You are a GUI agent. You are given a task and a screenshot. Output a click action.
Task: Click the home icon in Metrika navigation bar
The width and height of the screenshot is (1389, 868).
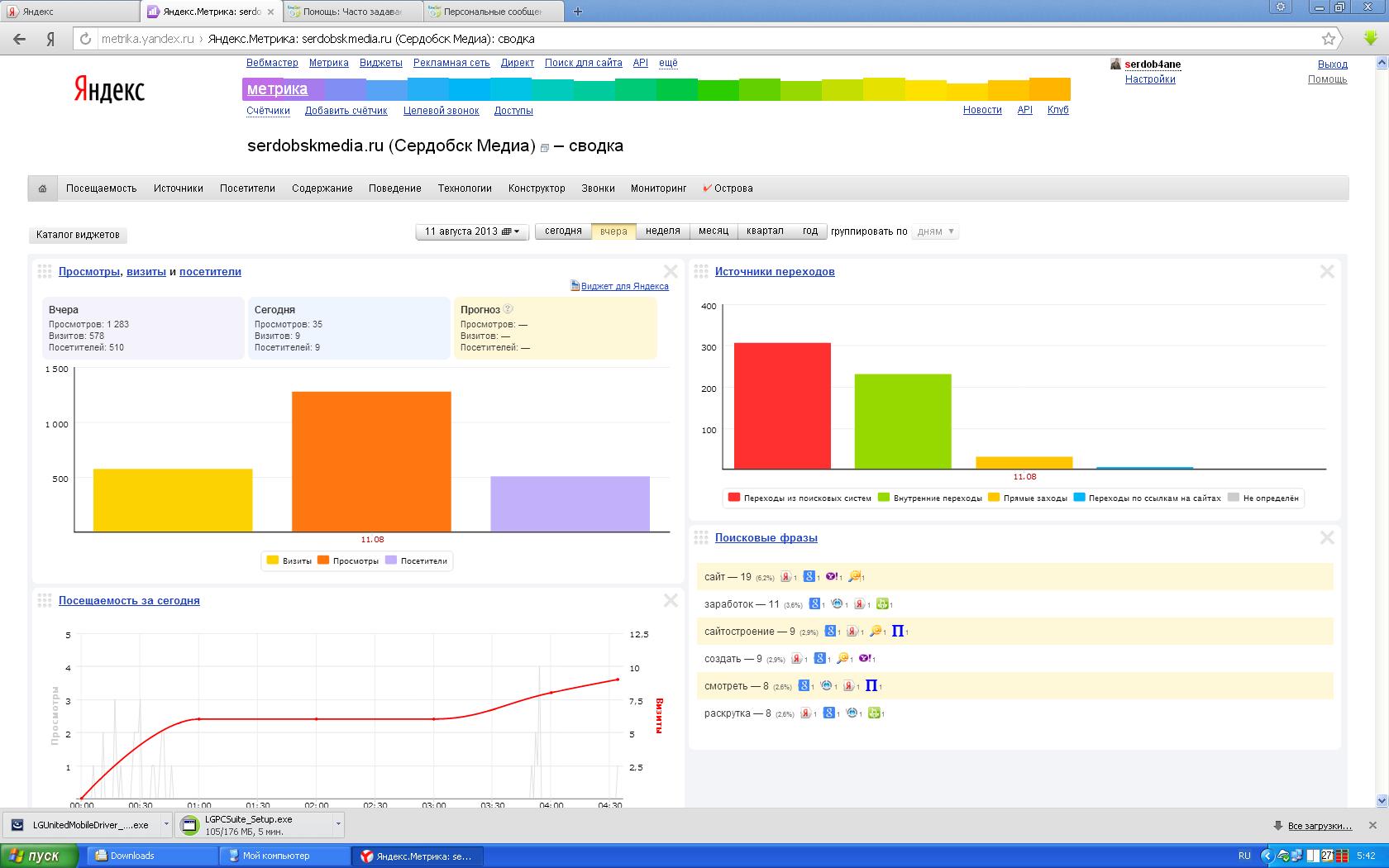point(42,188)
